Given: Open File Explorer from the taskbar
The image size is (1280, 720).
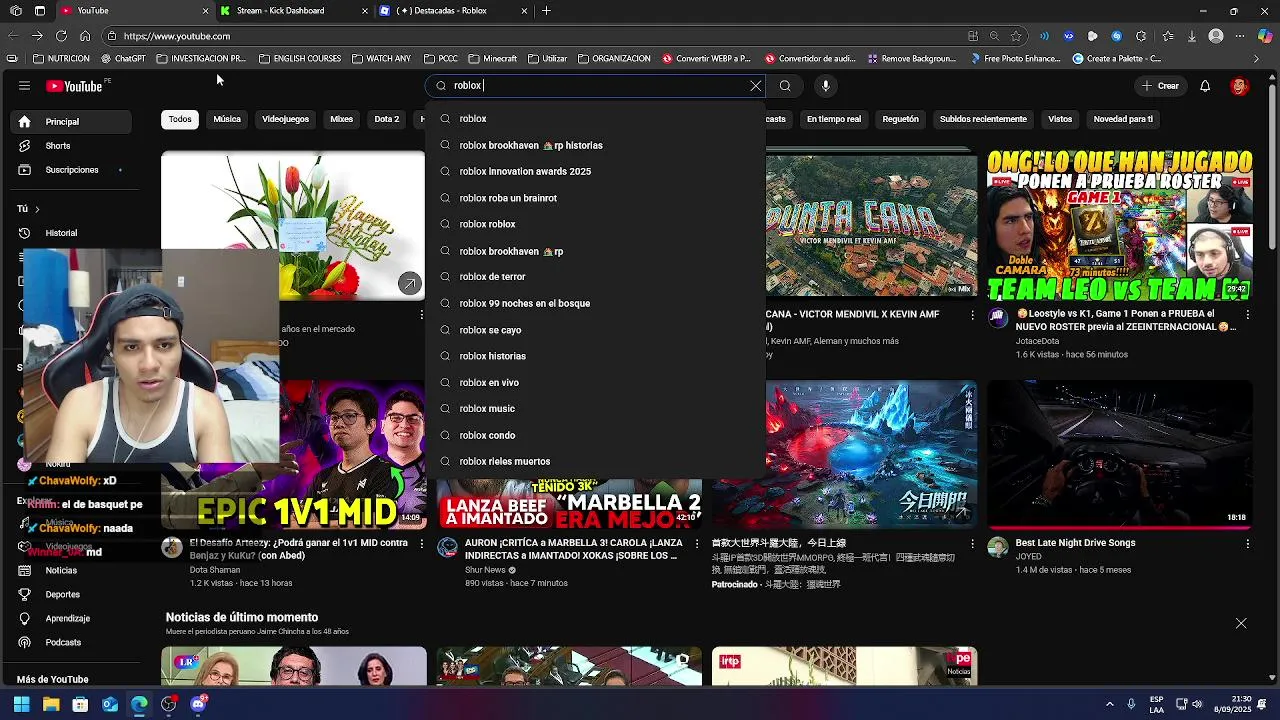Looking at the screenshot, I should coord(51,704).
